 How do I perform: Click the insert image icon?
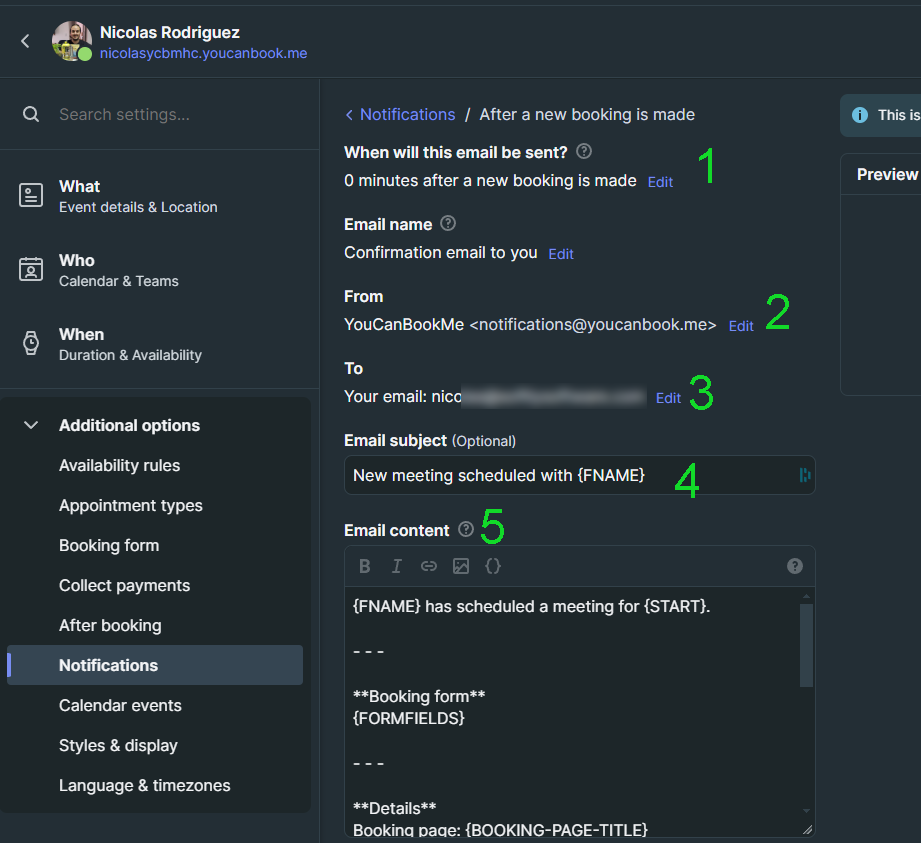[x=461, y=566]
